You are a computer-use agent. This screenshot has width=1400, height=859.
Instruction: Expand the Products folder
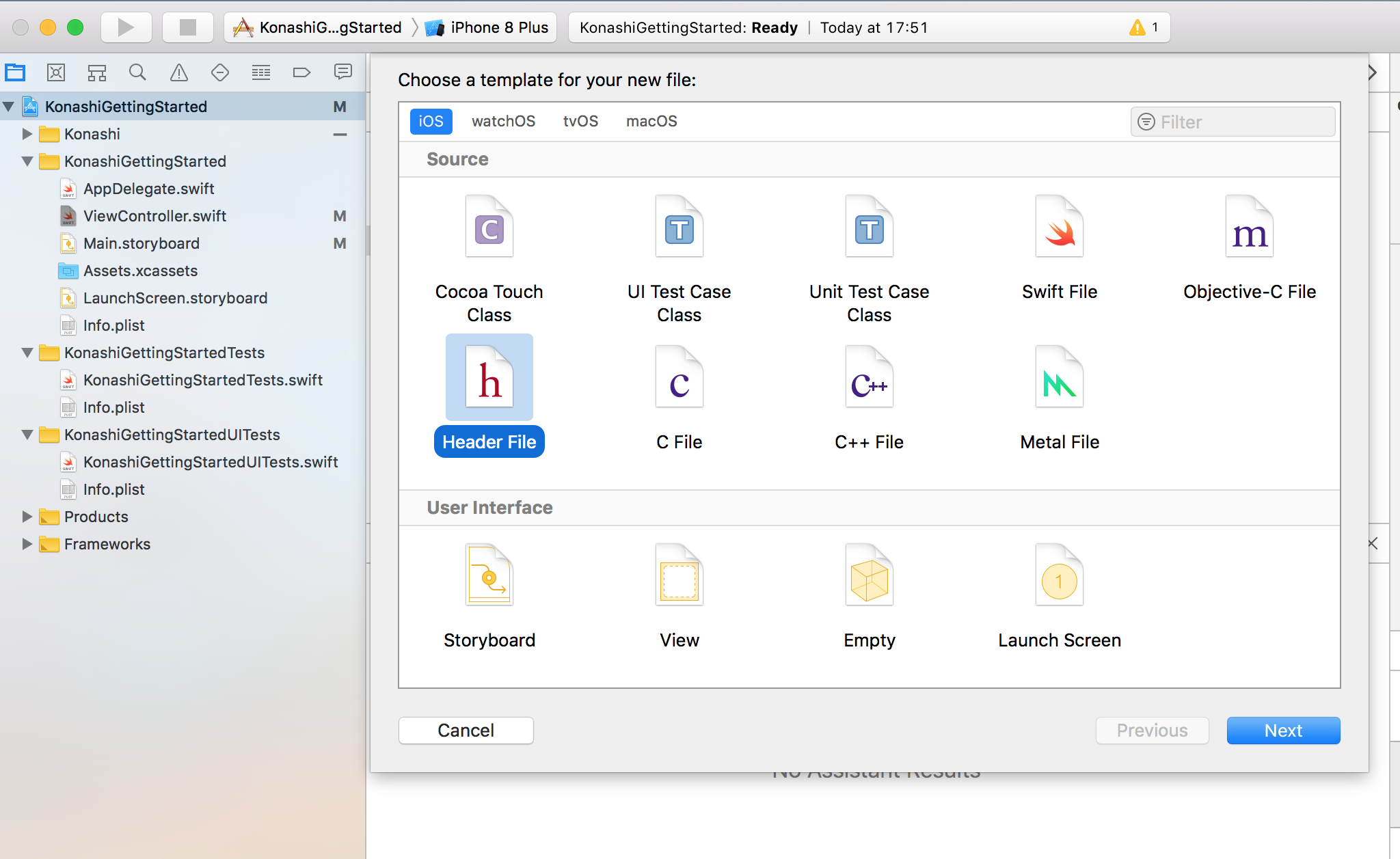click(x=27, y=517)
